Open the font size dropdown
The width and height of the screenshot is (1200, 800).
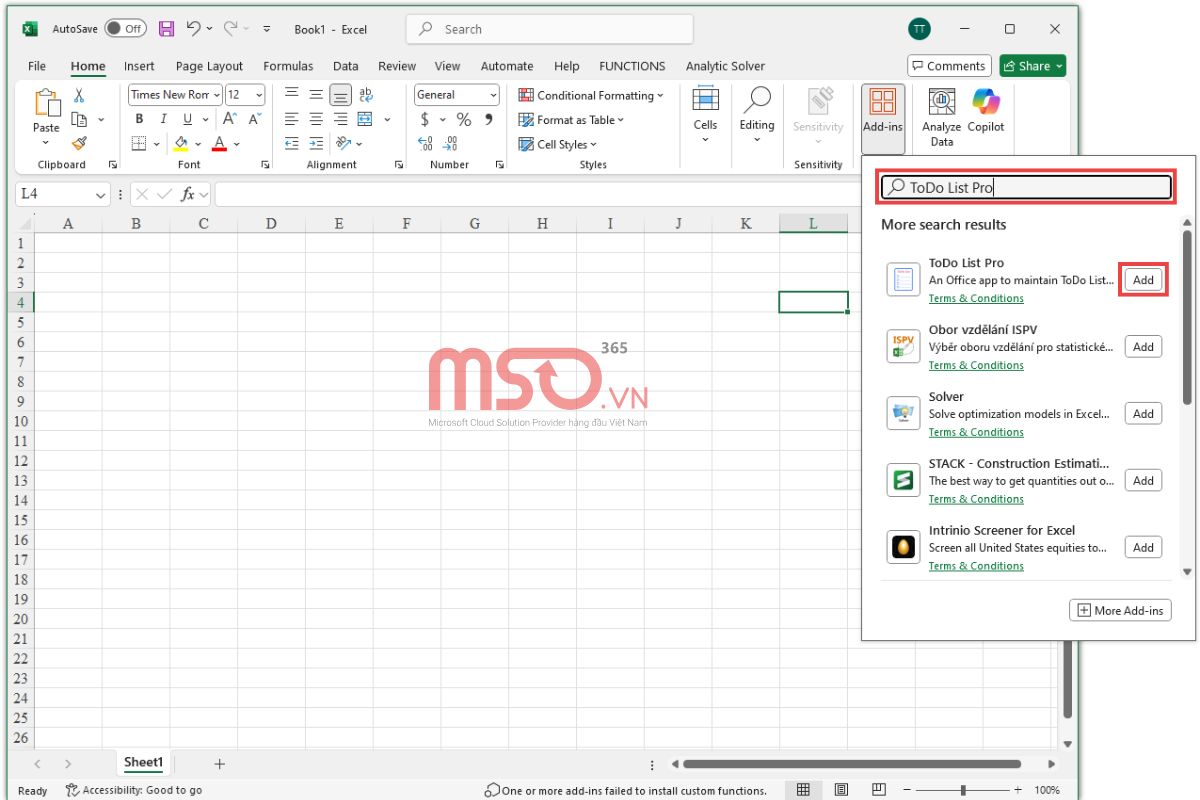259,95
